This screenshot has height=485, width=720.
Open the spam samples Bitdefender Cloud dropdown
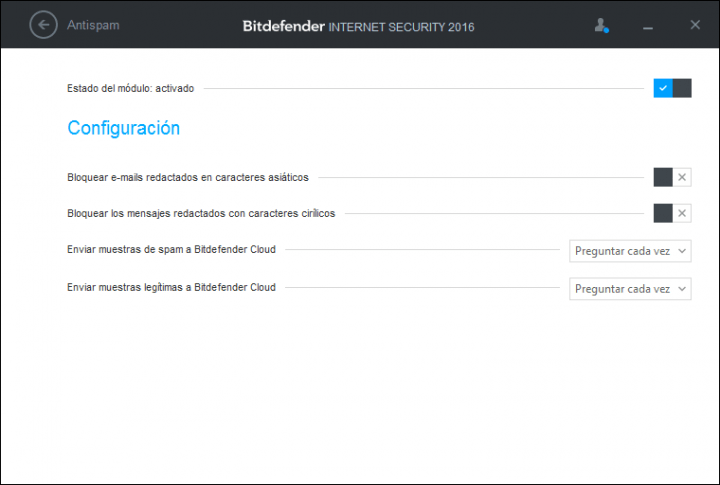(630, 251)
